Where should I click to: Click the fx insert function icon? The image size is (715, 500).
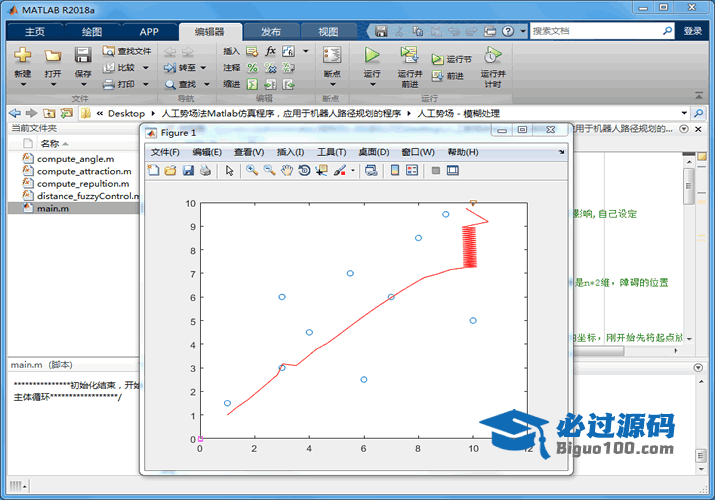270,51
